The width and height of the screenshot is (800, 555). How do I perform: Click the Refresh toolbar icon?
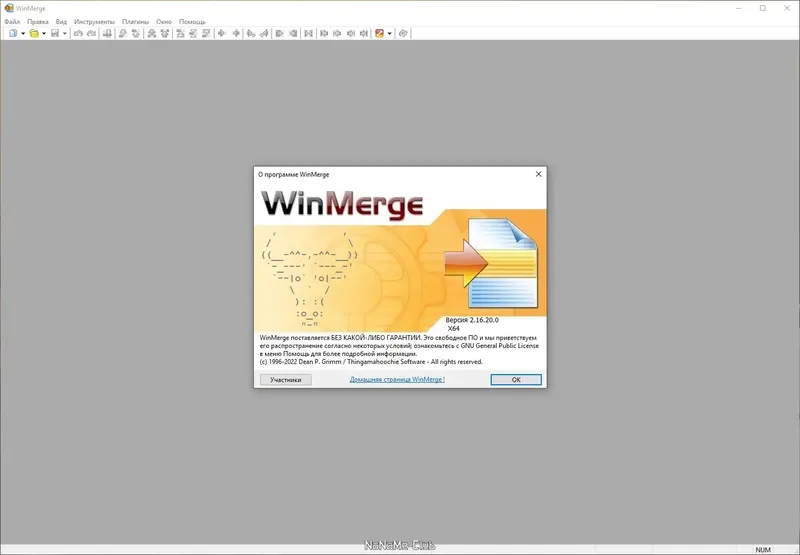[x=403, y=33]
